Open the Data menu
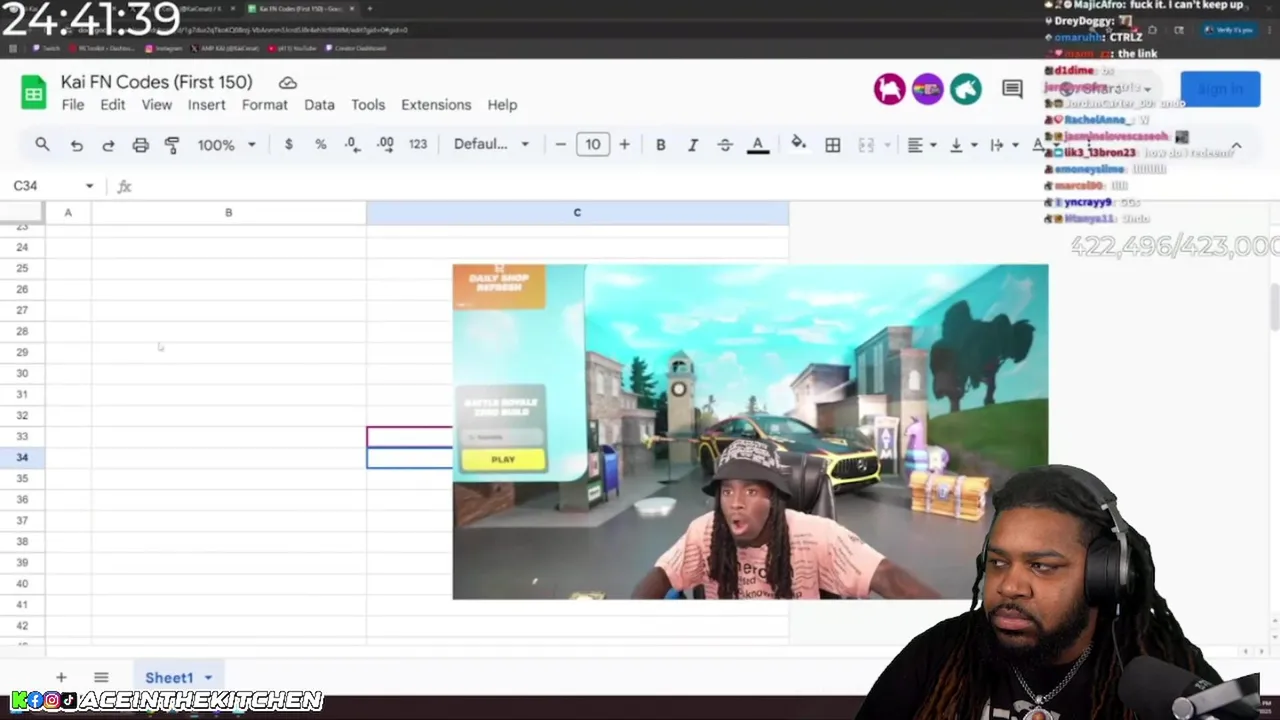This screenshot has width=1280, height=720. point(320,105)
